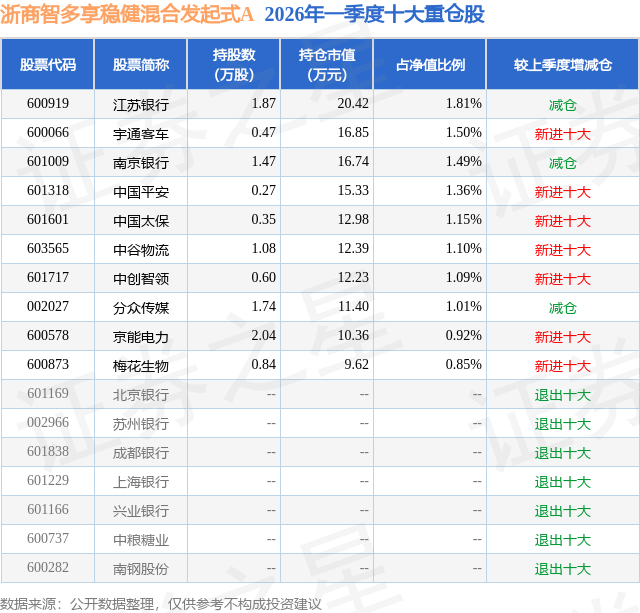Click 新进十大 label in 中谷物流 row
Screen dimensions: 640x613
[562, 250]
